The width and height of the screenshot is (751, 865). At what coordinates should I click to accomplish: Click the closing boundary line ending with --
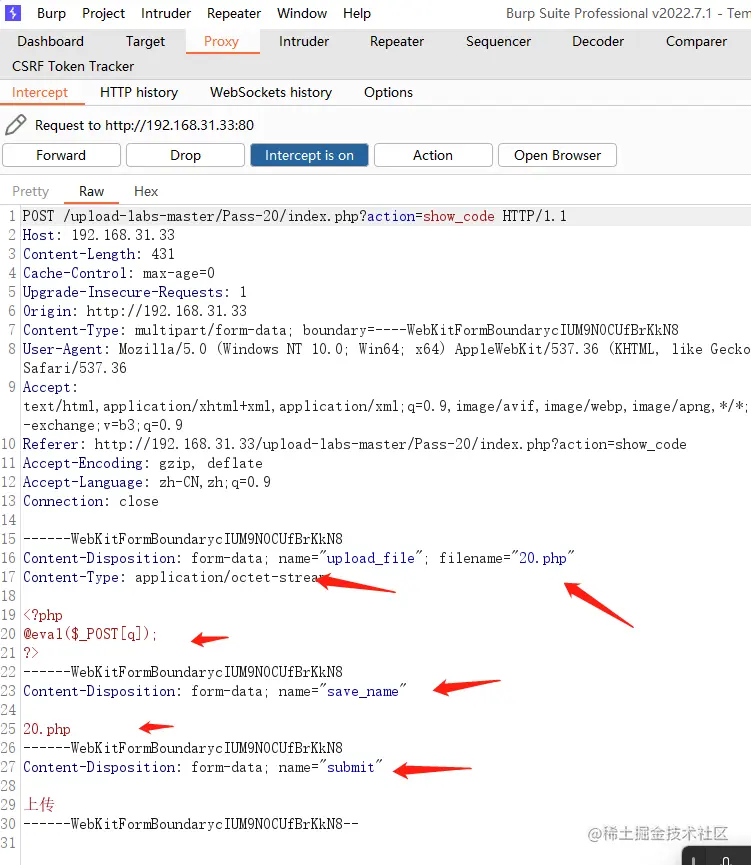point(190,824)
